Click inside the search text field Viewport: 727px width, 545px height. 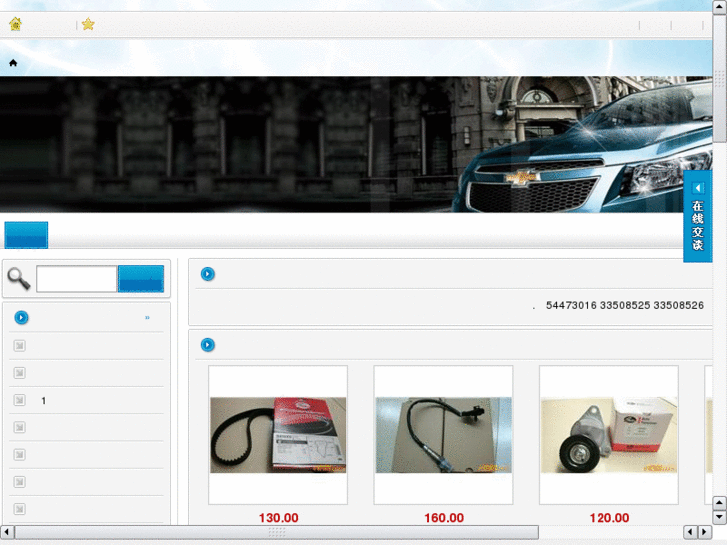coord(77,279)
